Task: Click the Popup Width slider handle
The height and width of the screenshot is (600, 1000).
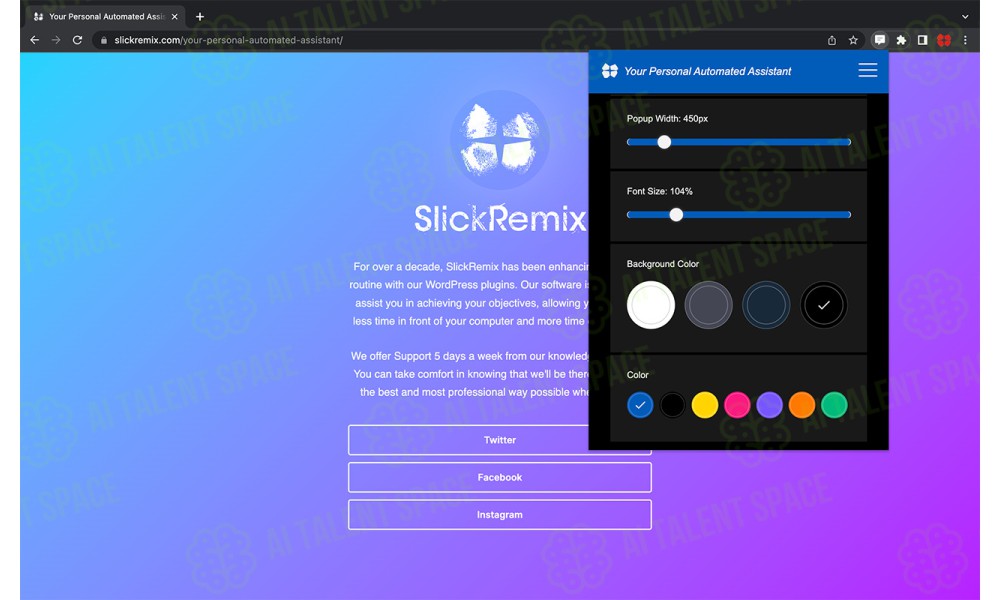Action: coord(664,142)
